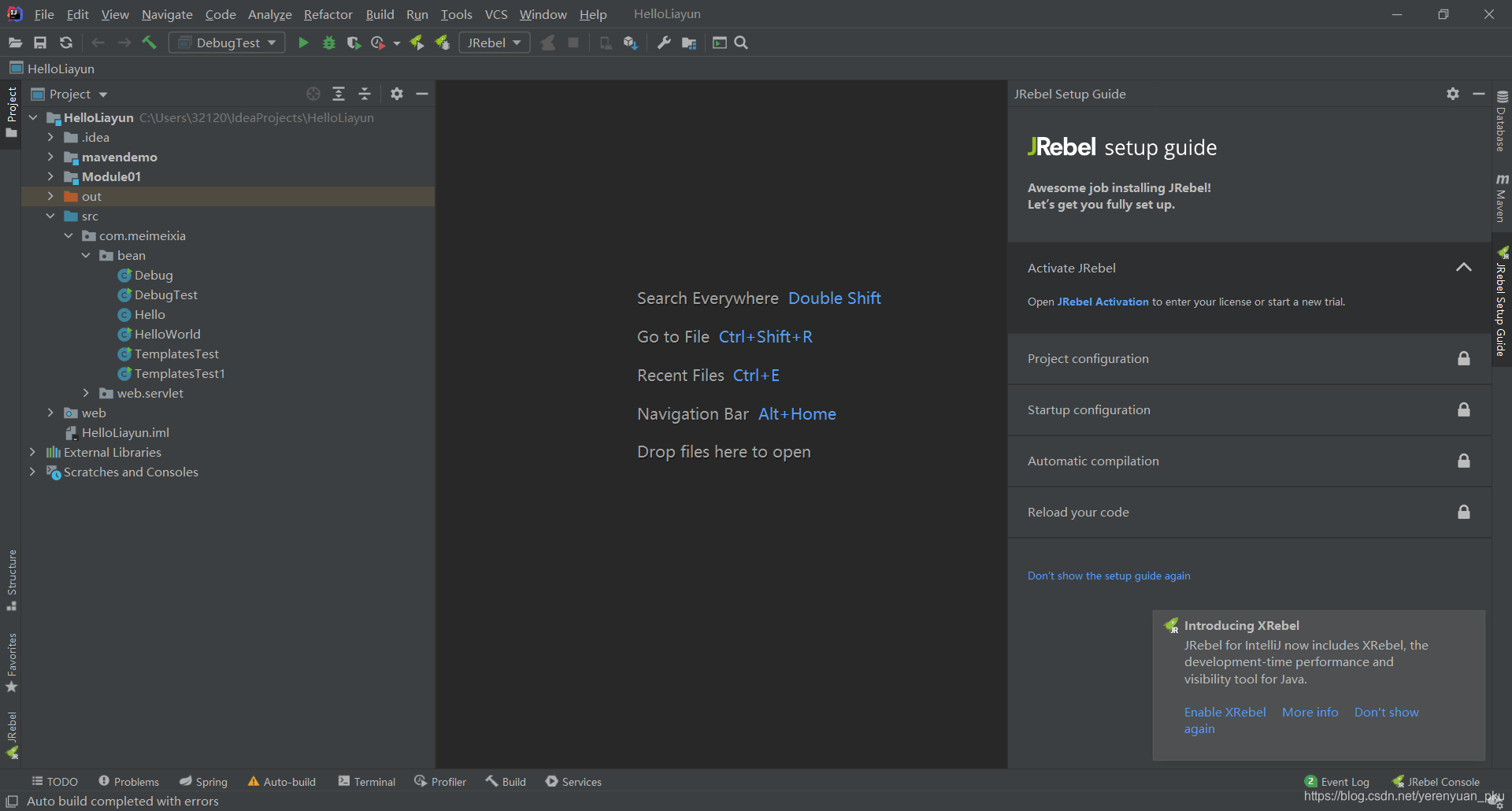Viewport: 1512px width, 811px height.
Task: Toggle the Structure side tool window
Action: (11, 580)
